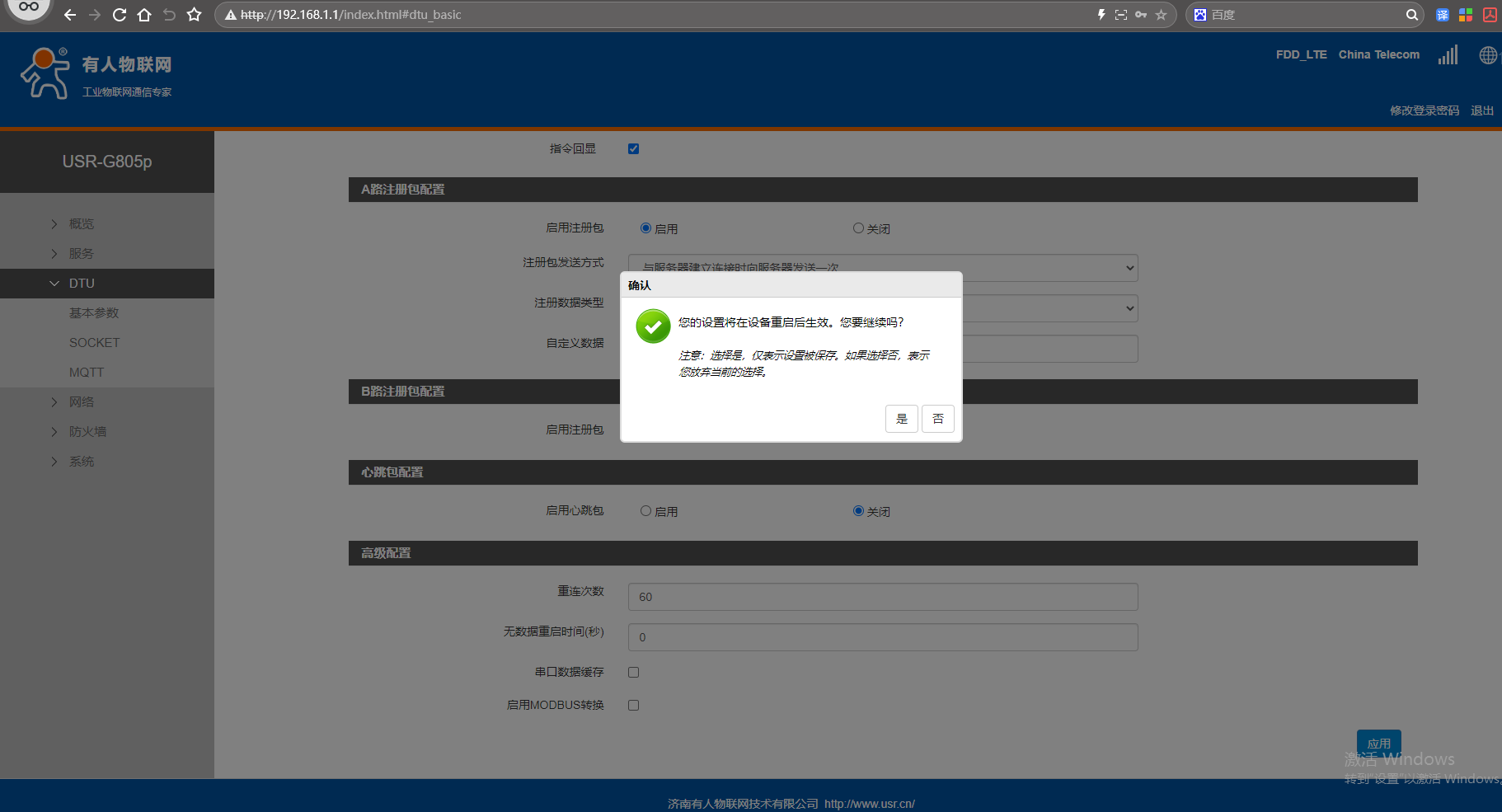Screen dimensions: 1502x812
Task: Expand the 网络 sidebar section
Action: click(x=82, y=402)
